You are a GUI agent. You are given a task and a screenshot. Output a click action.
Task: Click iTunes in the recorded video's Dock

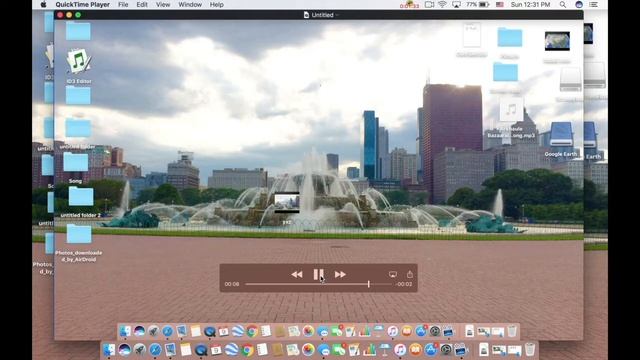(393, 331)
